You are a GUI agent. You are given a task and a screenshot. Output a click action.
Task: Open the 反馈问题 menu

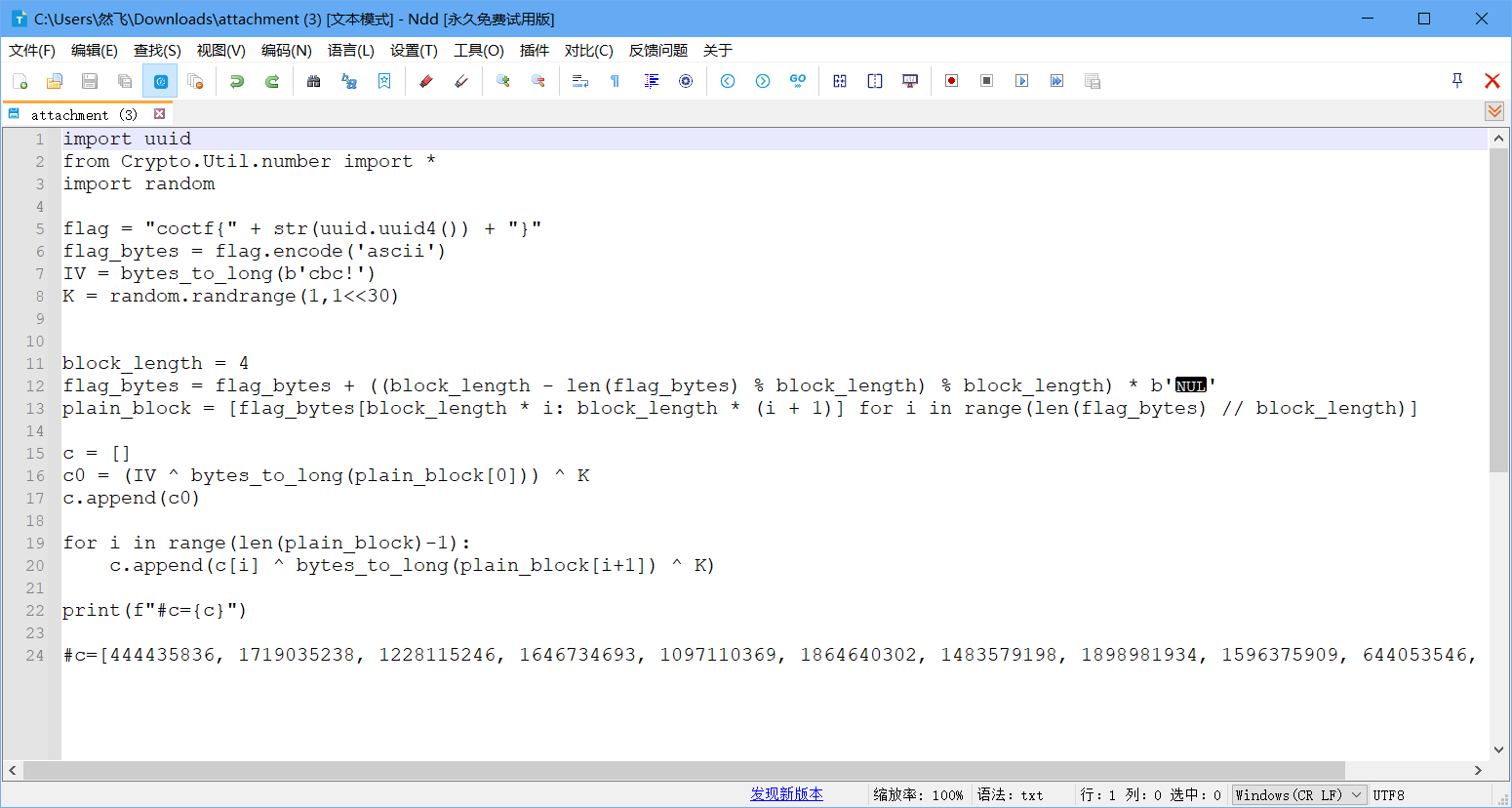click(658, 51)
